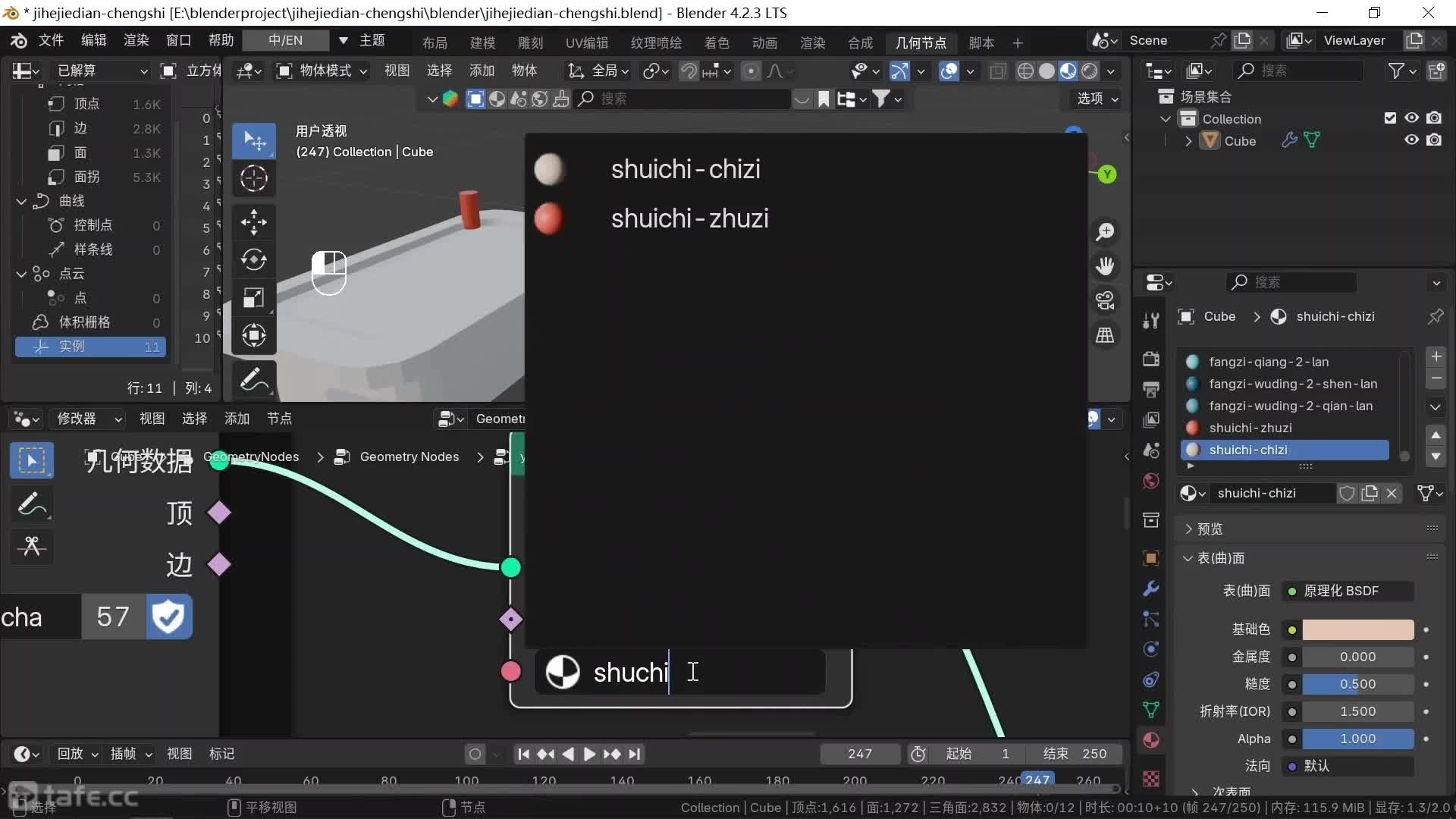Click the zoom magnifier viewport gizmo
The image size is (1456, 819).
coord(1105,231)
